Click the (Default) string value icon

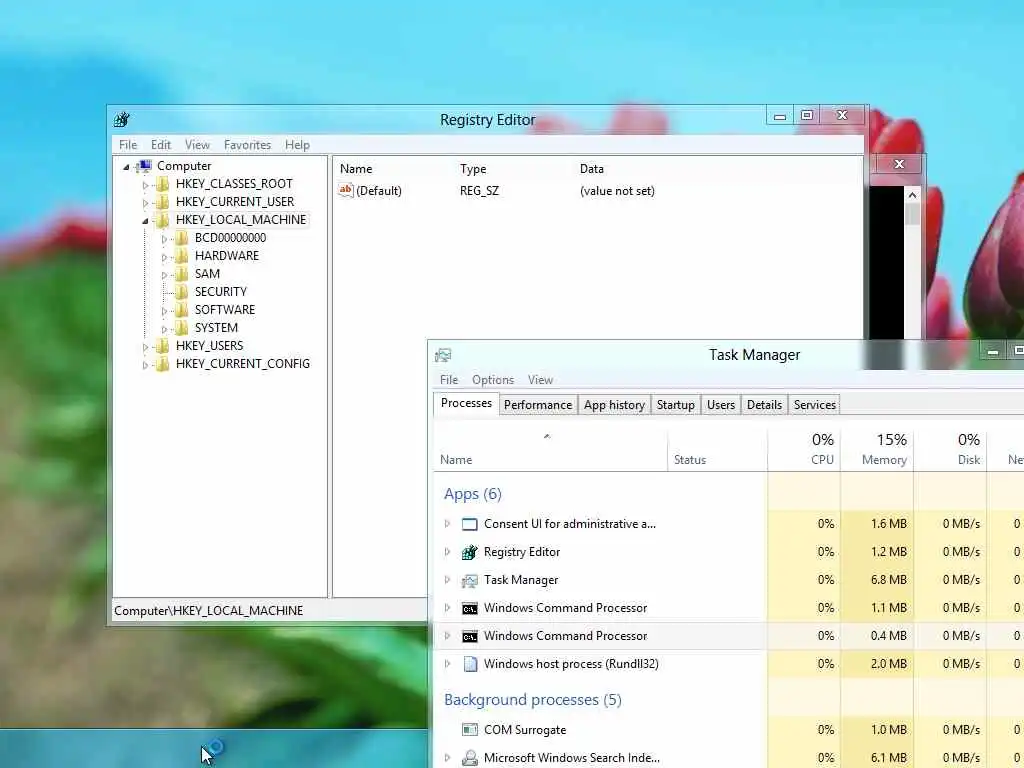coord(345,190)
